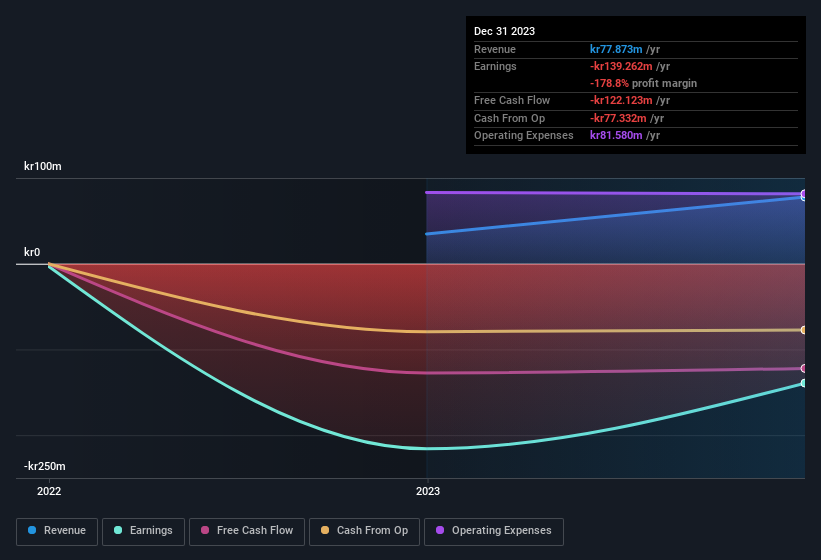This screenshot has width=821, height=560.
Task: Click the -kr250m y-axis label
Action: pyautogui.click(x=45, y=466)
